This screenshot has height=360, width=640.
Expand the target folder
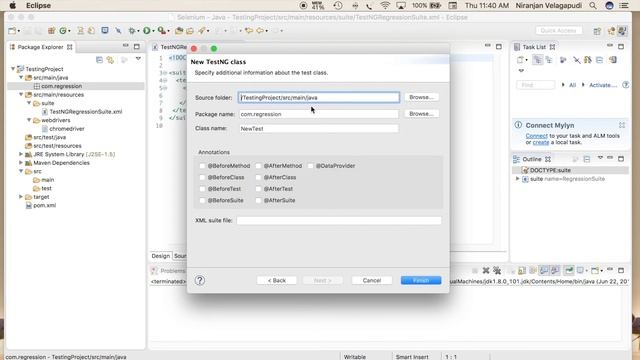21,197
